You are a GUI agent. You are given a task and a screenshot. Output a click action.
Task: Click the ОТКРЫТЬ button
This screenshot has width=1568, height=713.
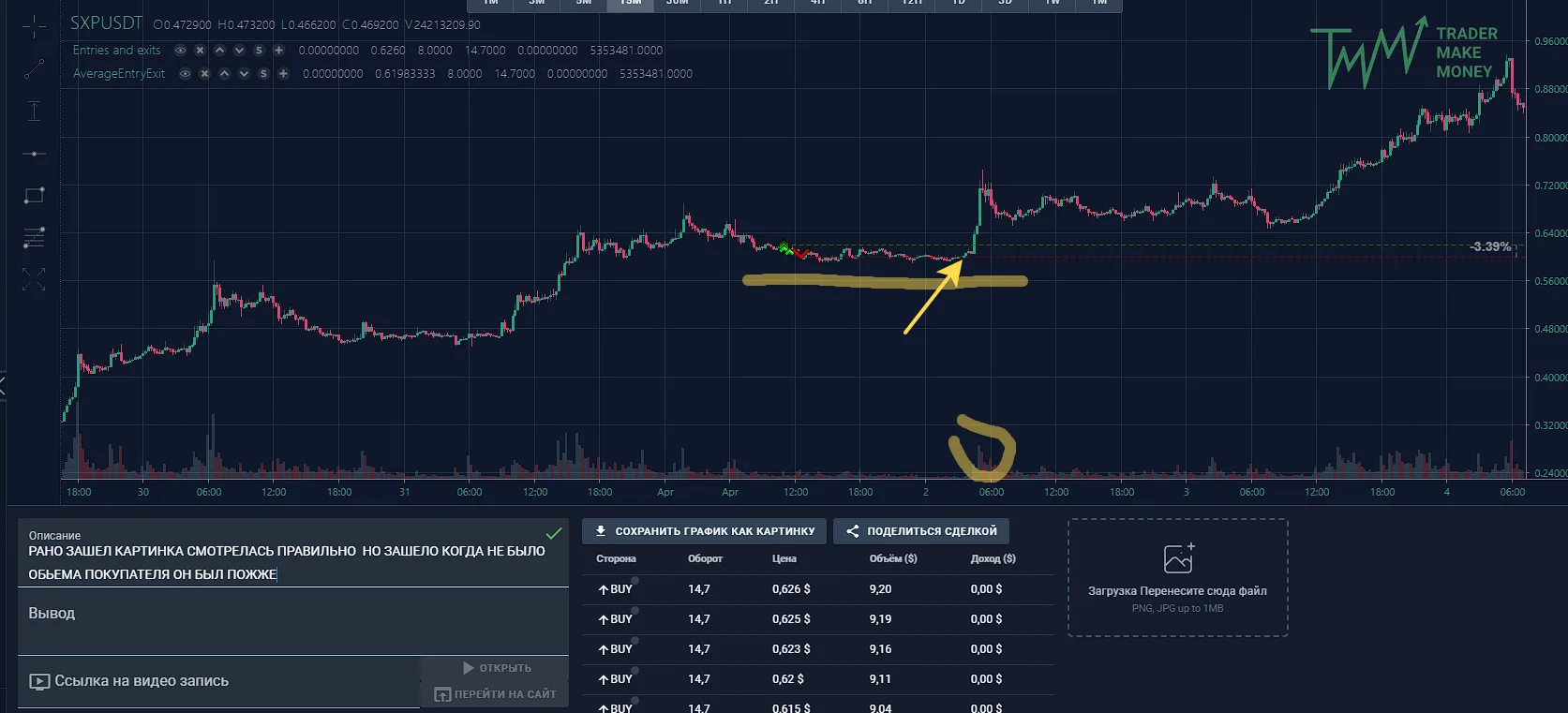click(x=495, y=668)
